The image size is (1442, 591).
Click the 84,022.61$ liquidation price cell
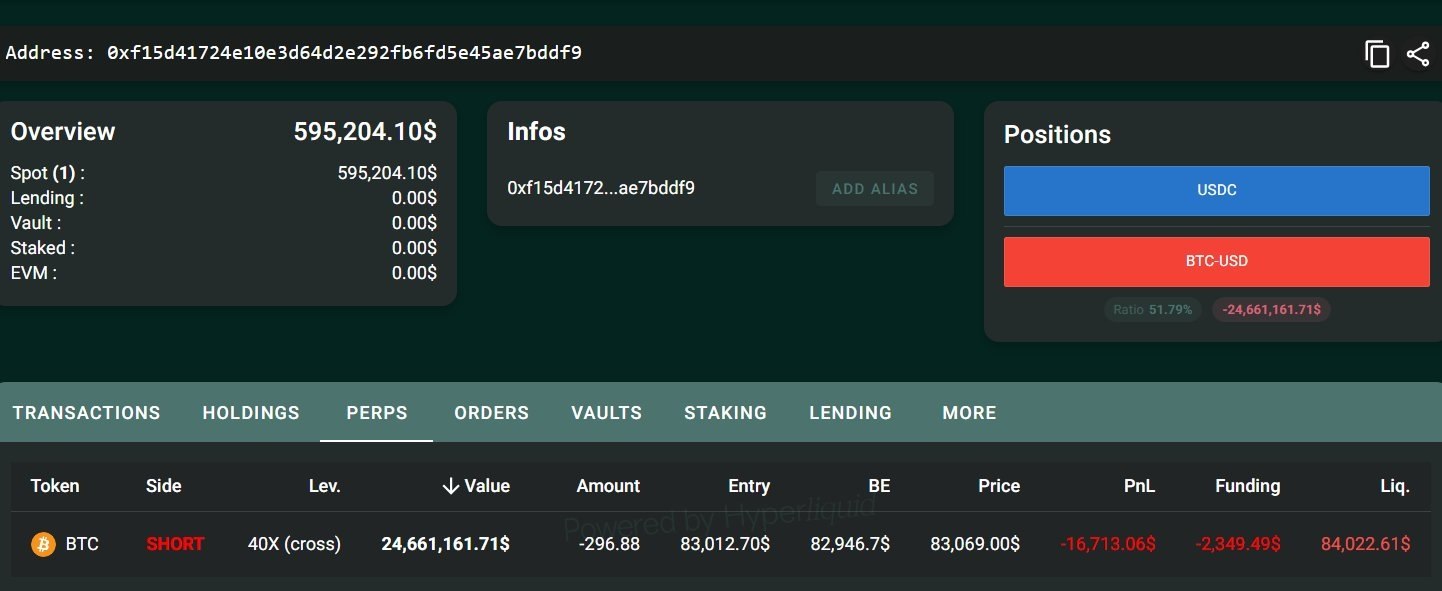click(x=1366, y=544)
